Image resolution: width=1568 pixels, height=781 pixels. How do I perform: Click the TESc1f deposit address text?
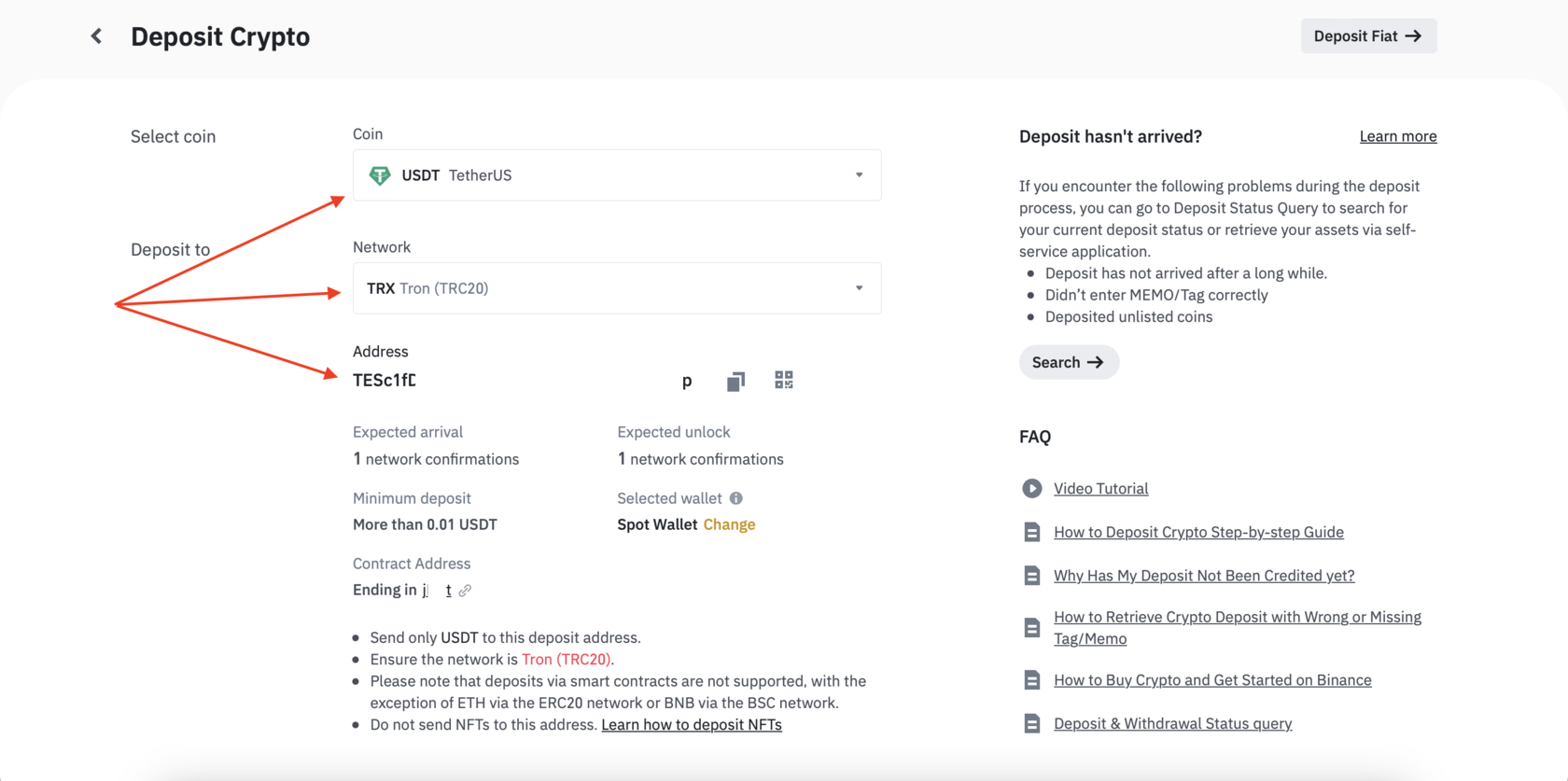click(385, 380)
